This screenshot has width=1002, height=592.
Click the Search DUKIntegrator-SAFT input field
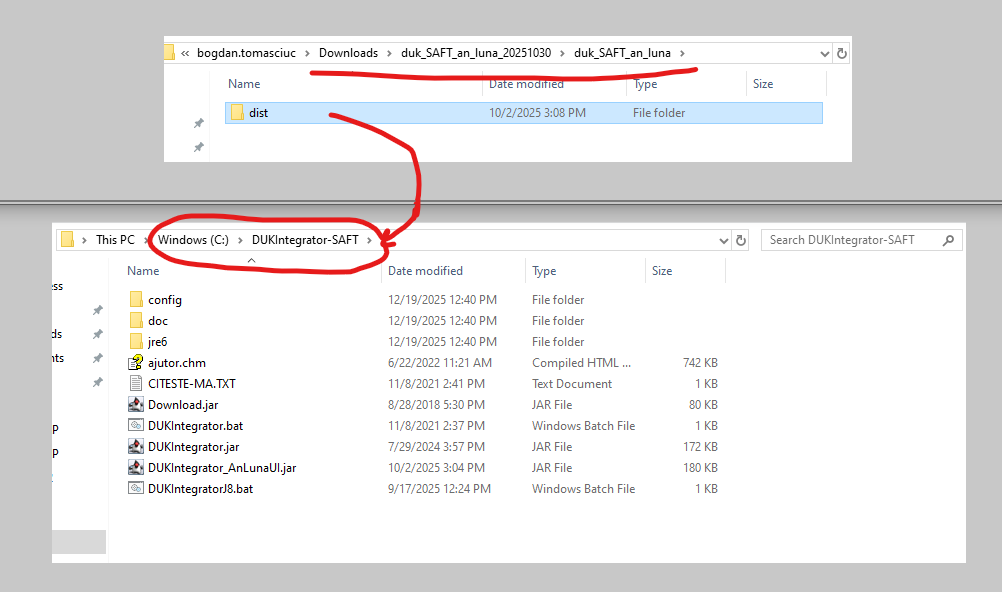point(850,240)
